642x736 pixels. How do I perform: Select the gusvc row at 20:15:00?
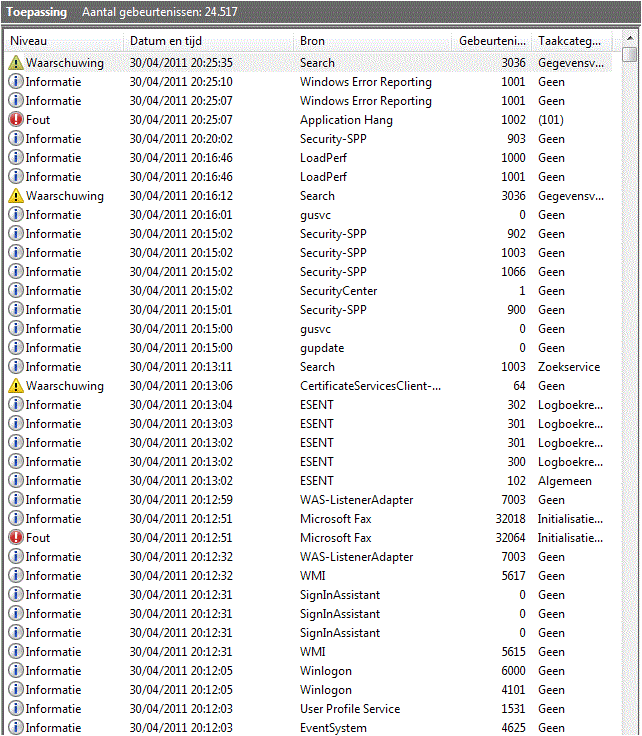[308, 329]
